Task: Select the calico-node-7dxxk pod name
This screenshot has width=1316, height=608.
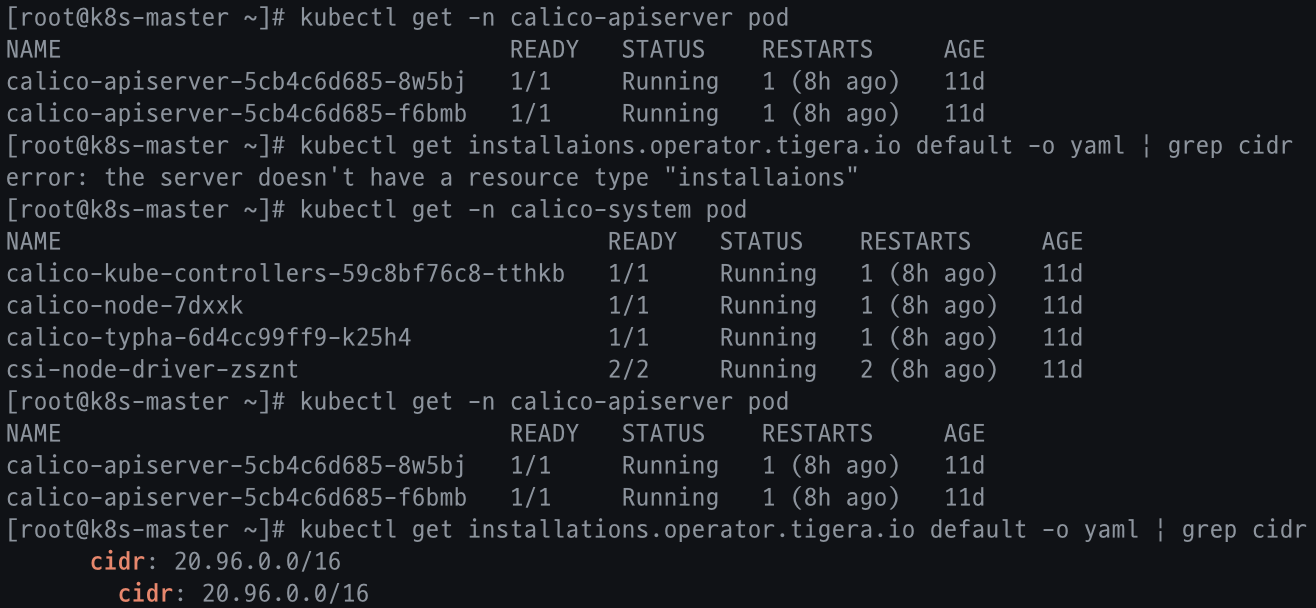Action: pos(124,306)
